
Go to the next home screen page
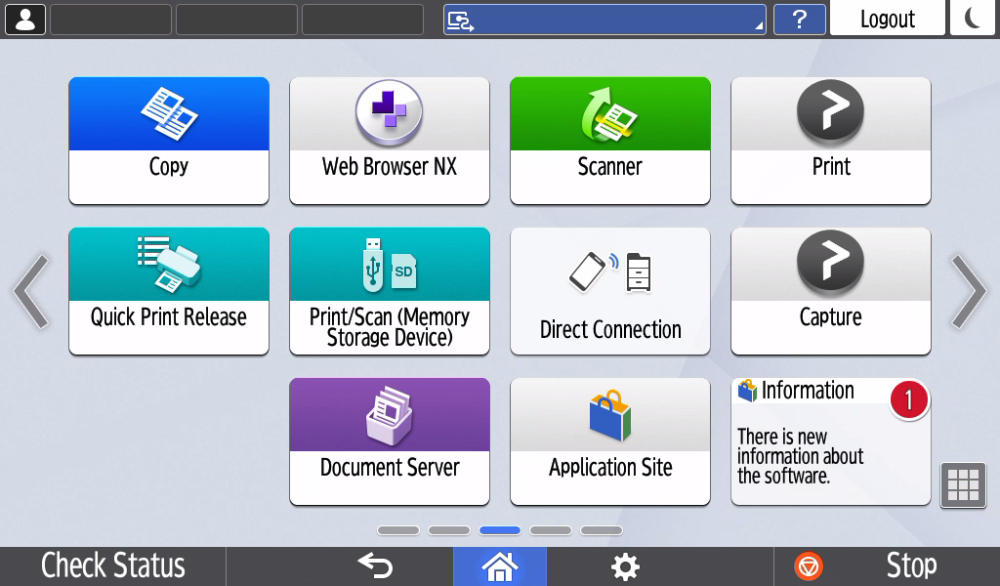click(967, 291)
